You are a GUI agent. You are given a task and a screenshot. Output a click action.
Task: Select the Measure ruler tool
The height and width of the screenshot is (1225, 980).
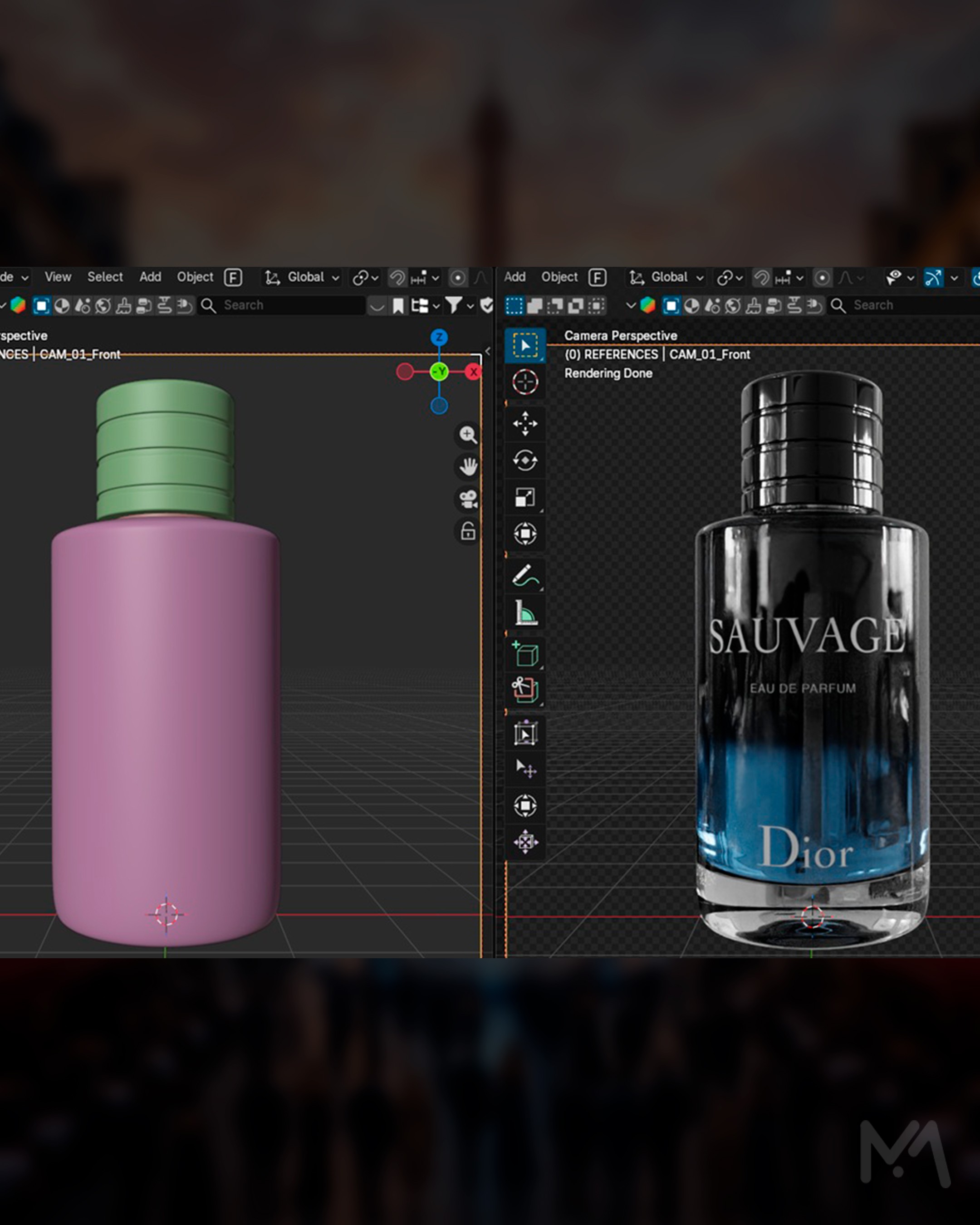point(525,612)
